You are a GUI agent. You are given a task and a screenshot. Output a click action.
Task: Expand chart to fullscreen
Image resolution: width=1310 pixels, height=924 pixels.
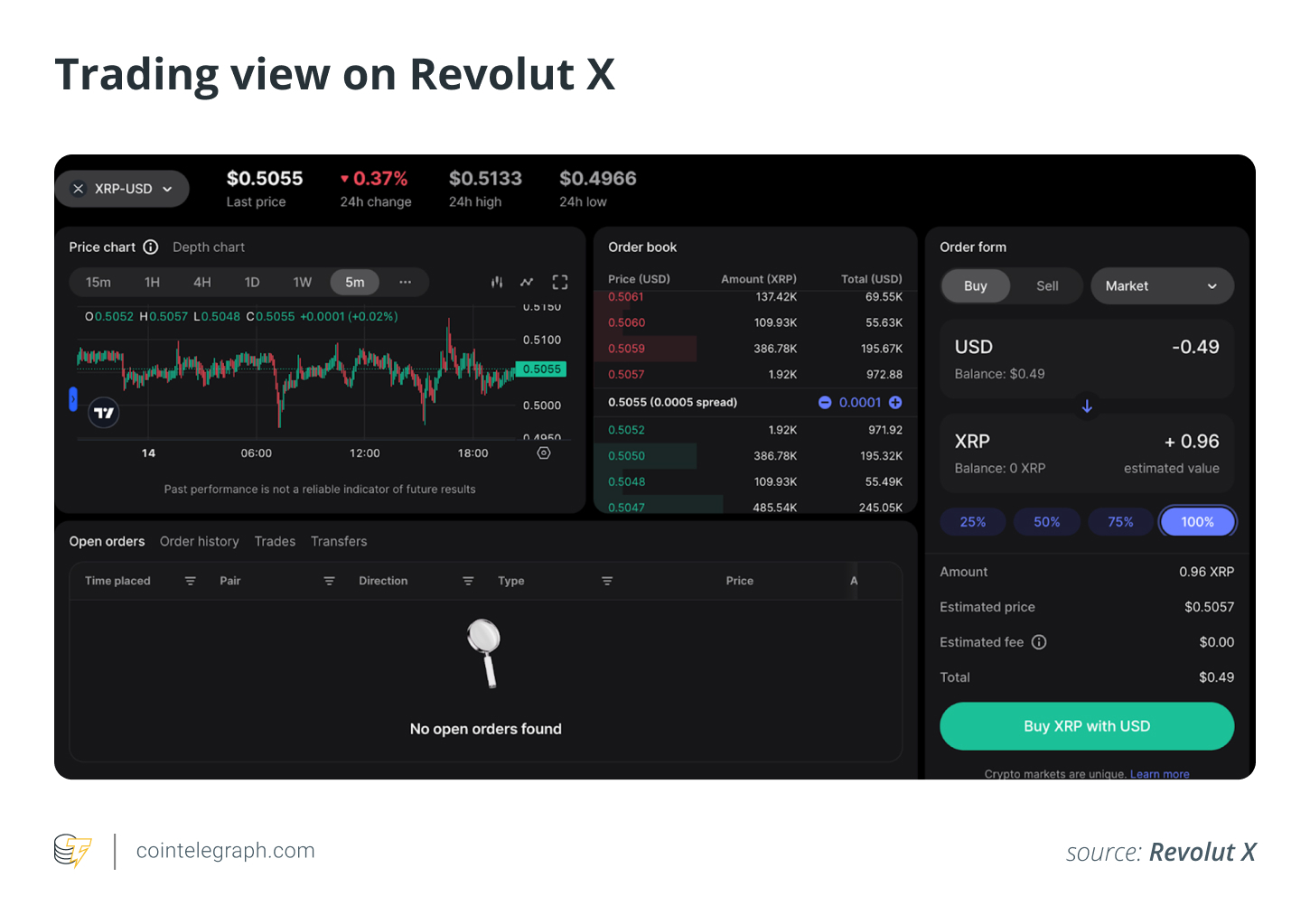coord(560,282)
